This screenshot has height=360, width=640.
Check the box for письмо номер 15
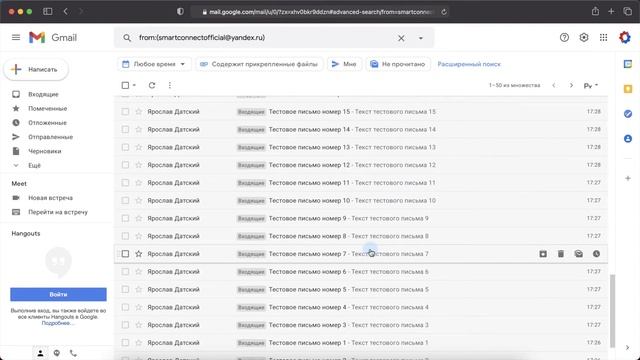tap(125, 112)
